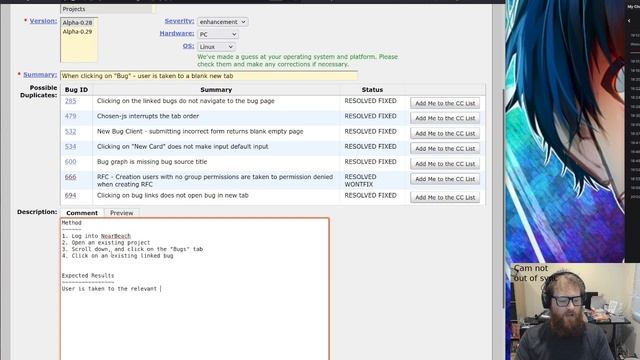
Task: Open the OS dropdown showing Linux
Action: coord(216,47)
